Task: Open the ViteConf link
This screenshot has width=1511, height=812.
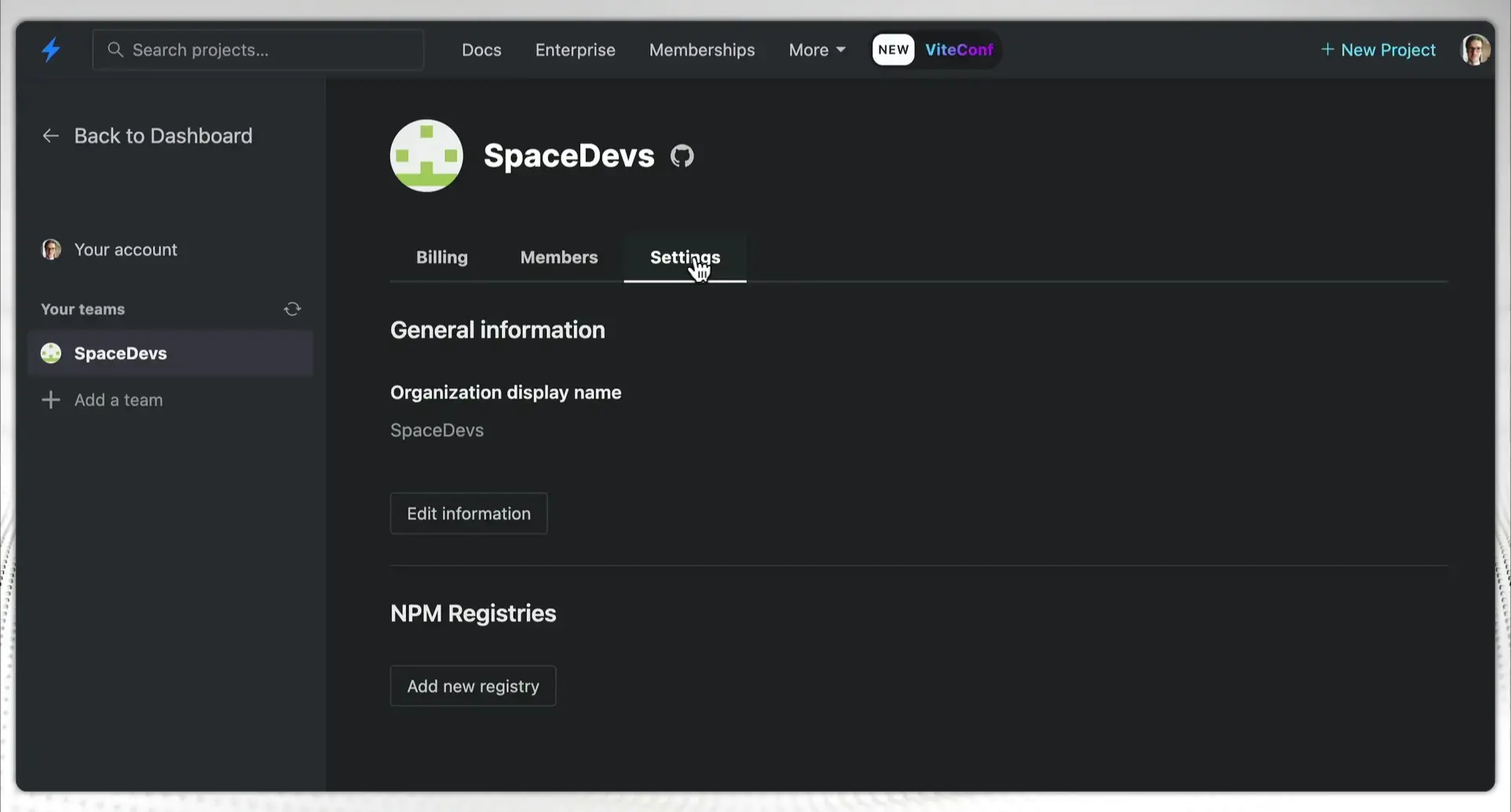Action: 959,49
